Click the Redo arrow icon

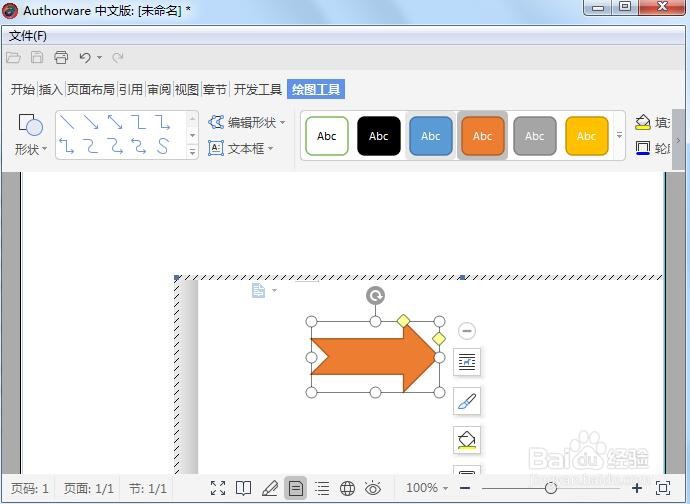tap(117, 57)
